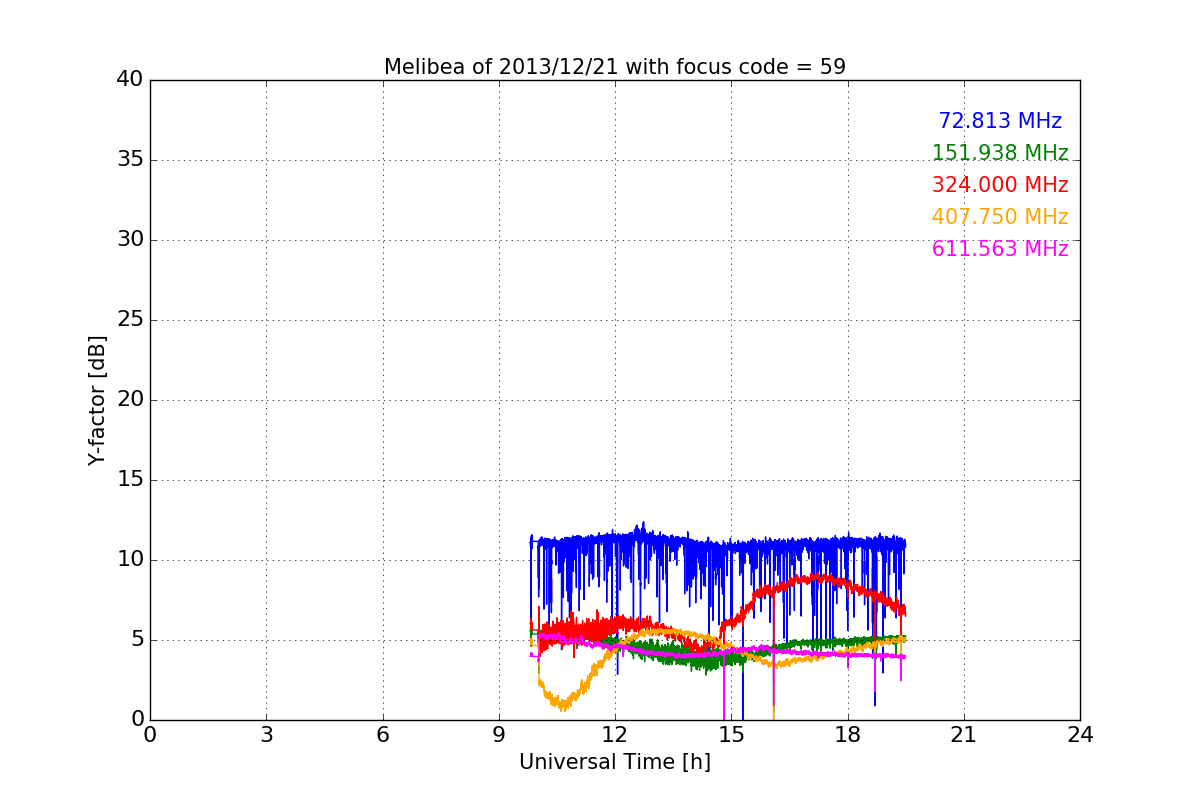Select the blue 72.813 MHz legend label

pyautogui.click(x=1000, y=121)
